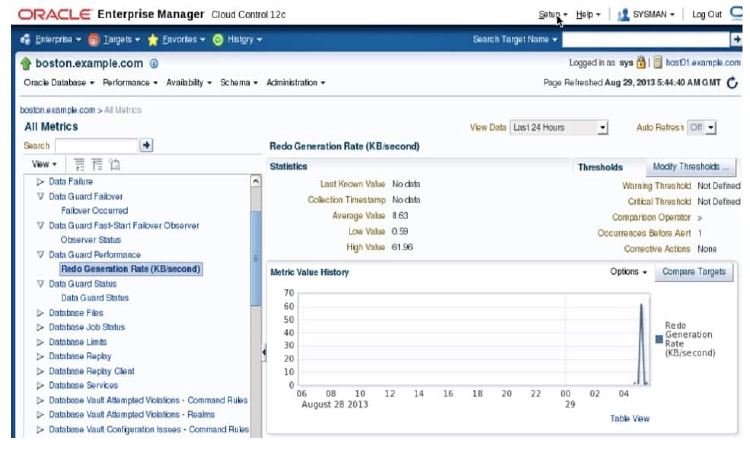Click the metrics tree scrollbar thumb
This screenshot has width=750, height=449.
pos(255,258)
